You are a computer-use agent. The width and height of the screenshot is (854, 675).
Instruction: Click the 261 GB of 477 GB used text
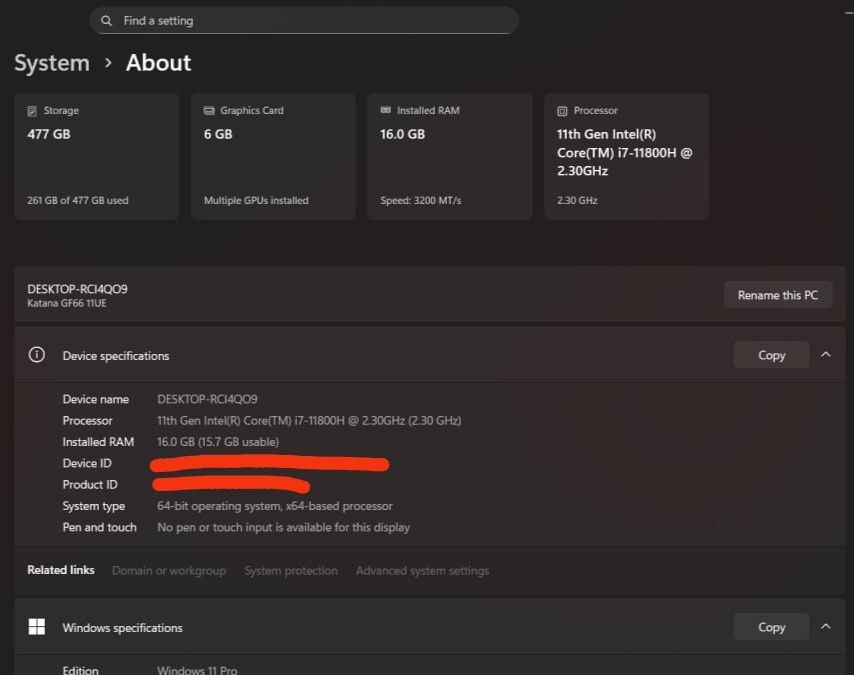coord(78,200)
